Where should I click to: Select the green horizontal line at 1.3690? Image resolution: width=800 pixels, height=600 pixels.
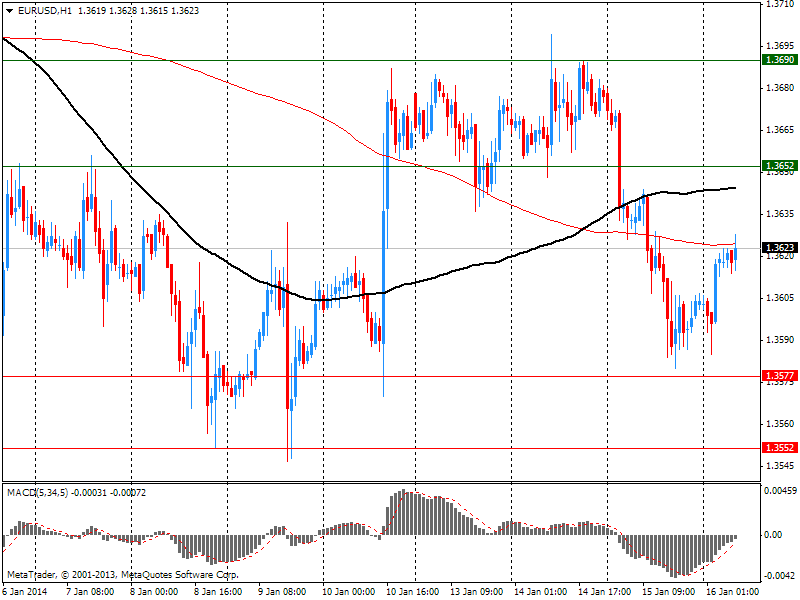click(382, 60)
